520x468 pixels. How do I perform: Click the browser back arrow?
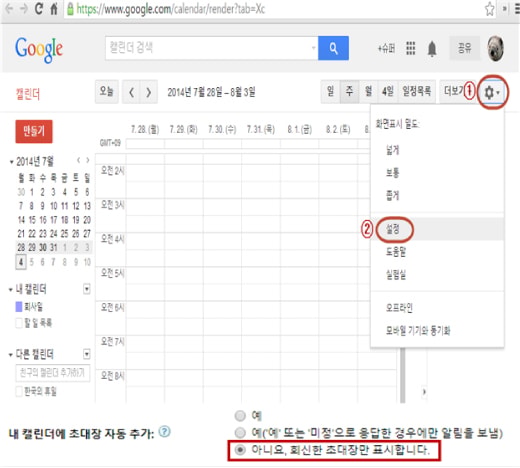[x=9, y=9]
